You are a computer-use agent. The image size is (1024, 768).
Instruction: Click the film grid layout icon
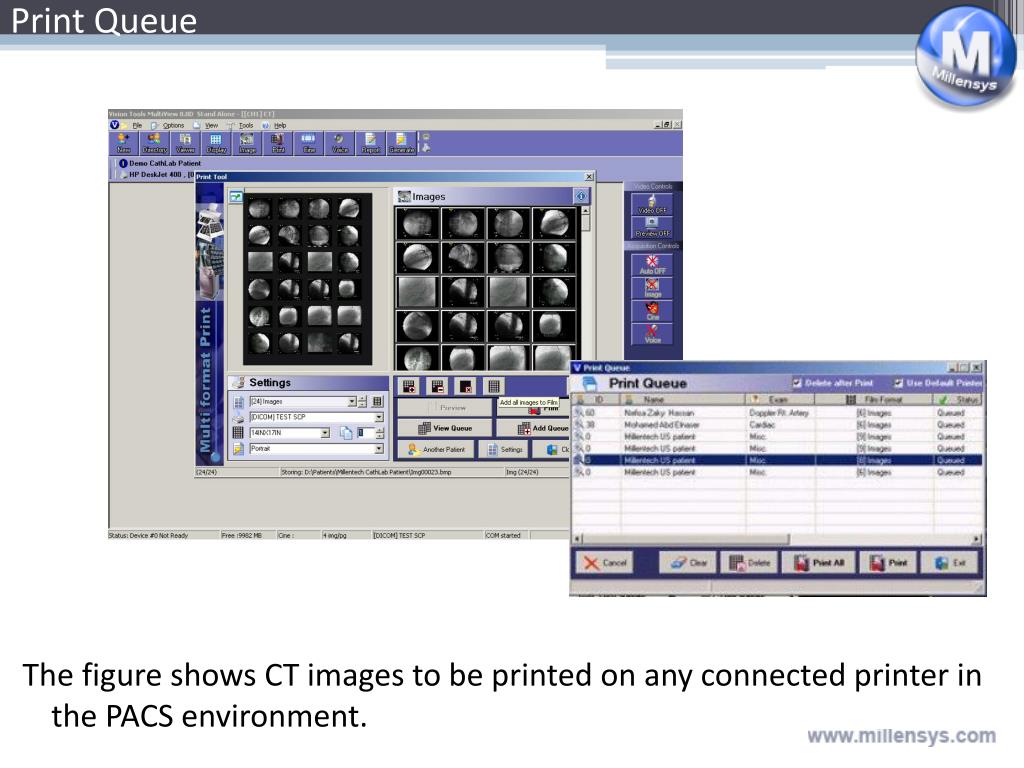pyautogui.click(x=494, y=386)
